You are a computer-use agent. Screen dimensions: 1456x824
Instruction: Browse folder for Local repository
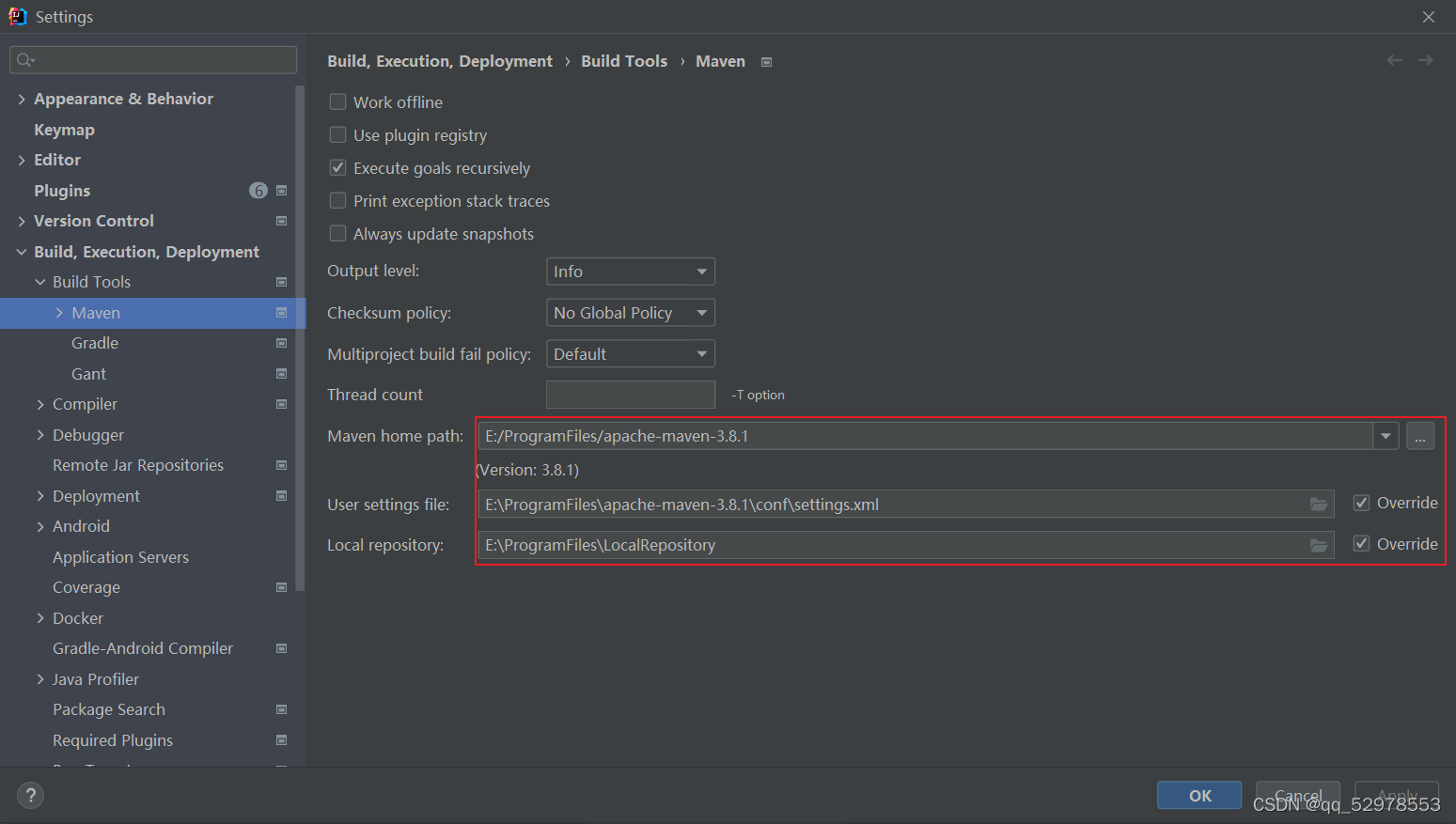(1319, 545)
